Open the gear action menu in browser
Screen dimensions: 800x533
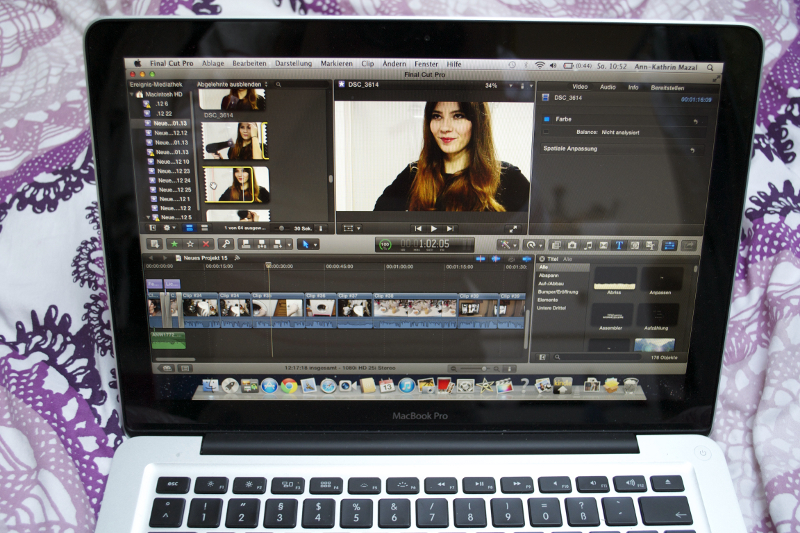point(169,228)
